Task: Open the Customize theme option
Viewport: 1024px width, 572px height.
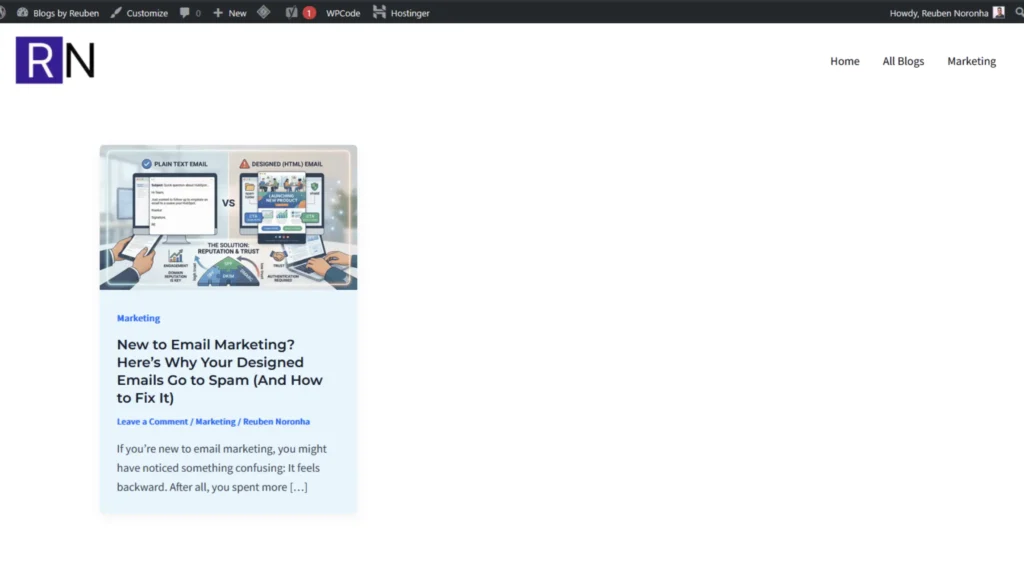Action: coord(139,12)
